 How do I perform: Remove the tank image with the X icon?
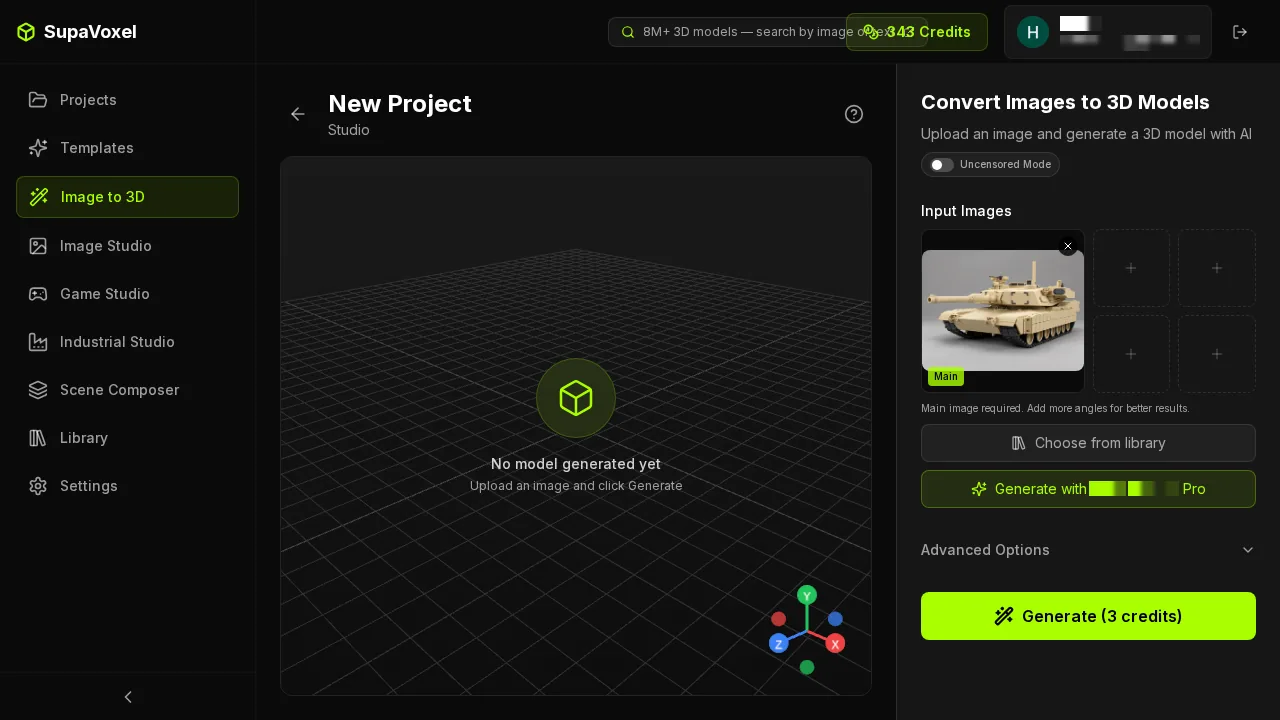(x=1068, y=246)
